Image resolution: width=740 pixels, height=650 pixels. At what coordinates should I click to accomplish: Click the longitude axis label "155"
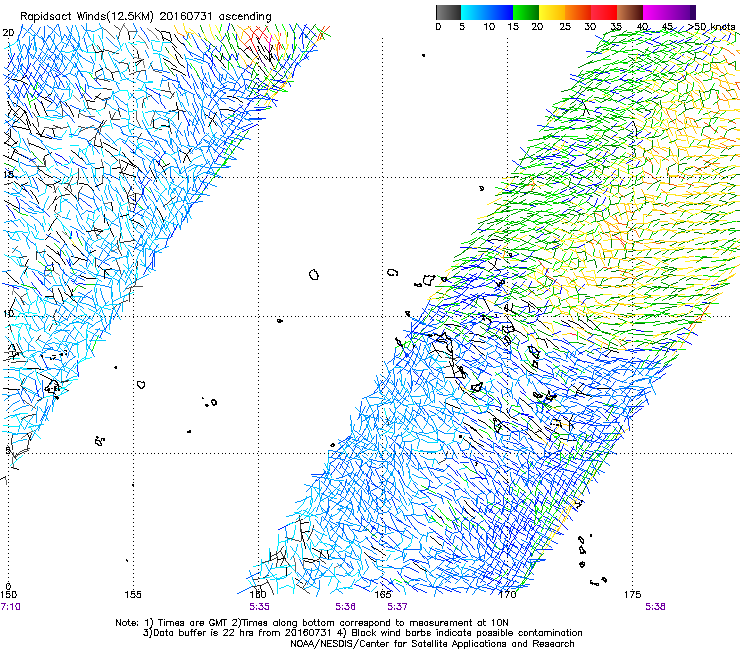pyautogui.click(x=133, y=594)
